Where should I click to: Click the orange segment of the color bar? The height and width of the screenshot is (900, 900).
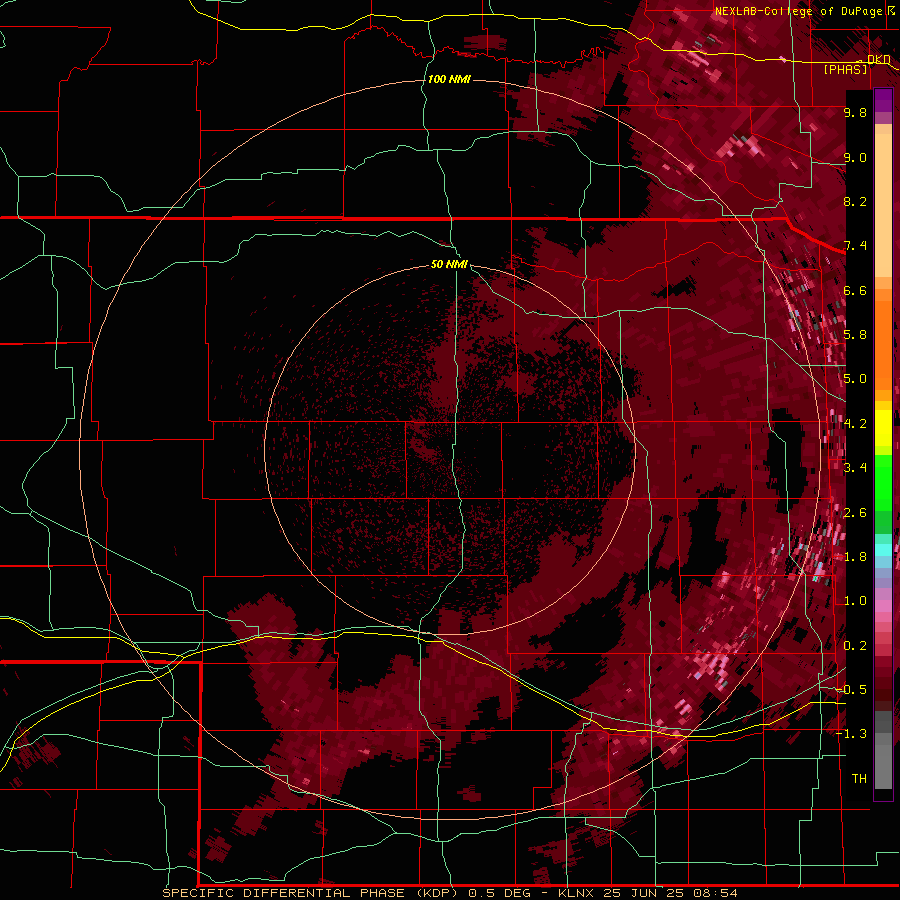pyautogui.click(x=883, y=344)
